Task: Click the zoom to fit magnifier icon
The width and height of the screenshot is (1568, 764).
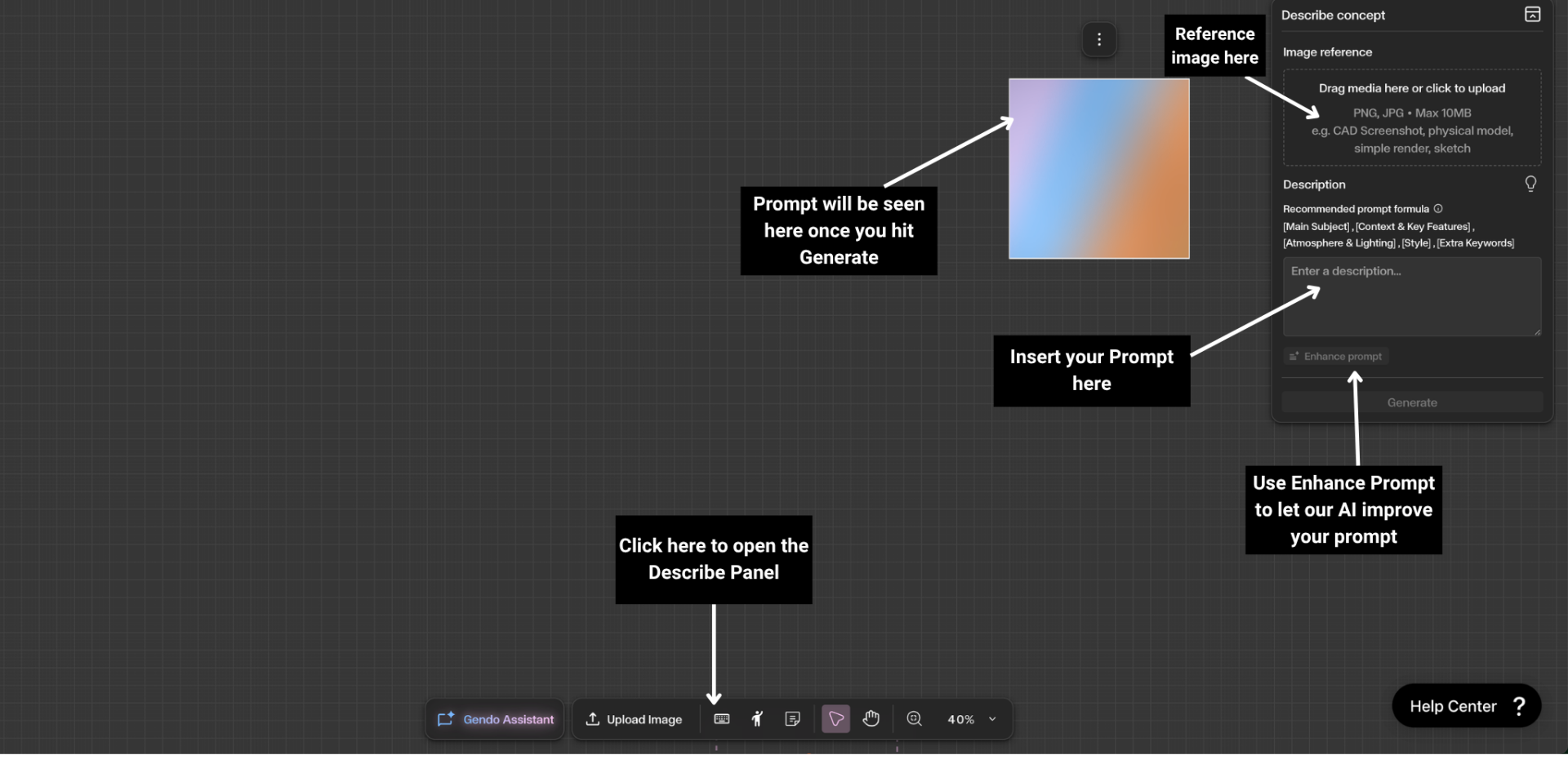Action: (915, 719)
